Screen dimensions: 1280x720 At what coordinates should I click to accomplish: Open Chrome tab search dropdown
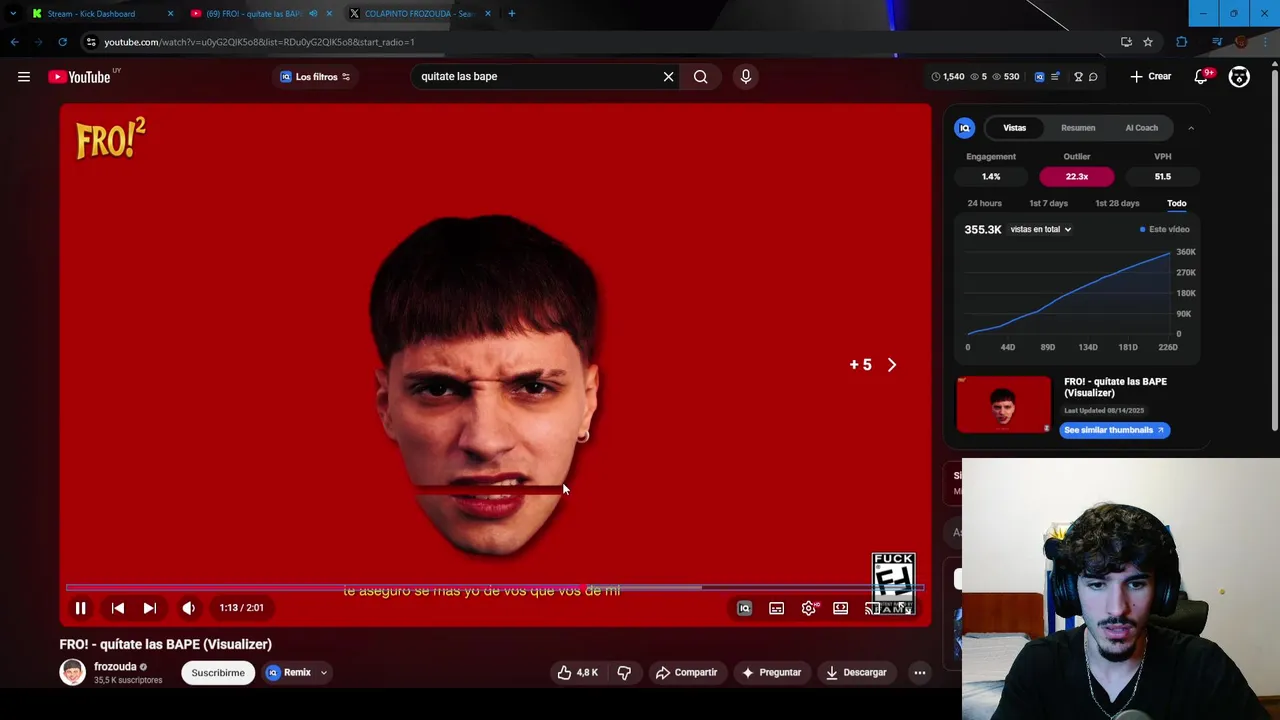coord(13,14)
